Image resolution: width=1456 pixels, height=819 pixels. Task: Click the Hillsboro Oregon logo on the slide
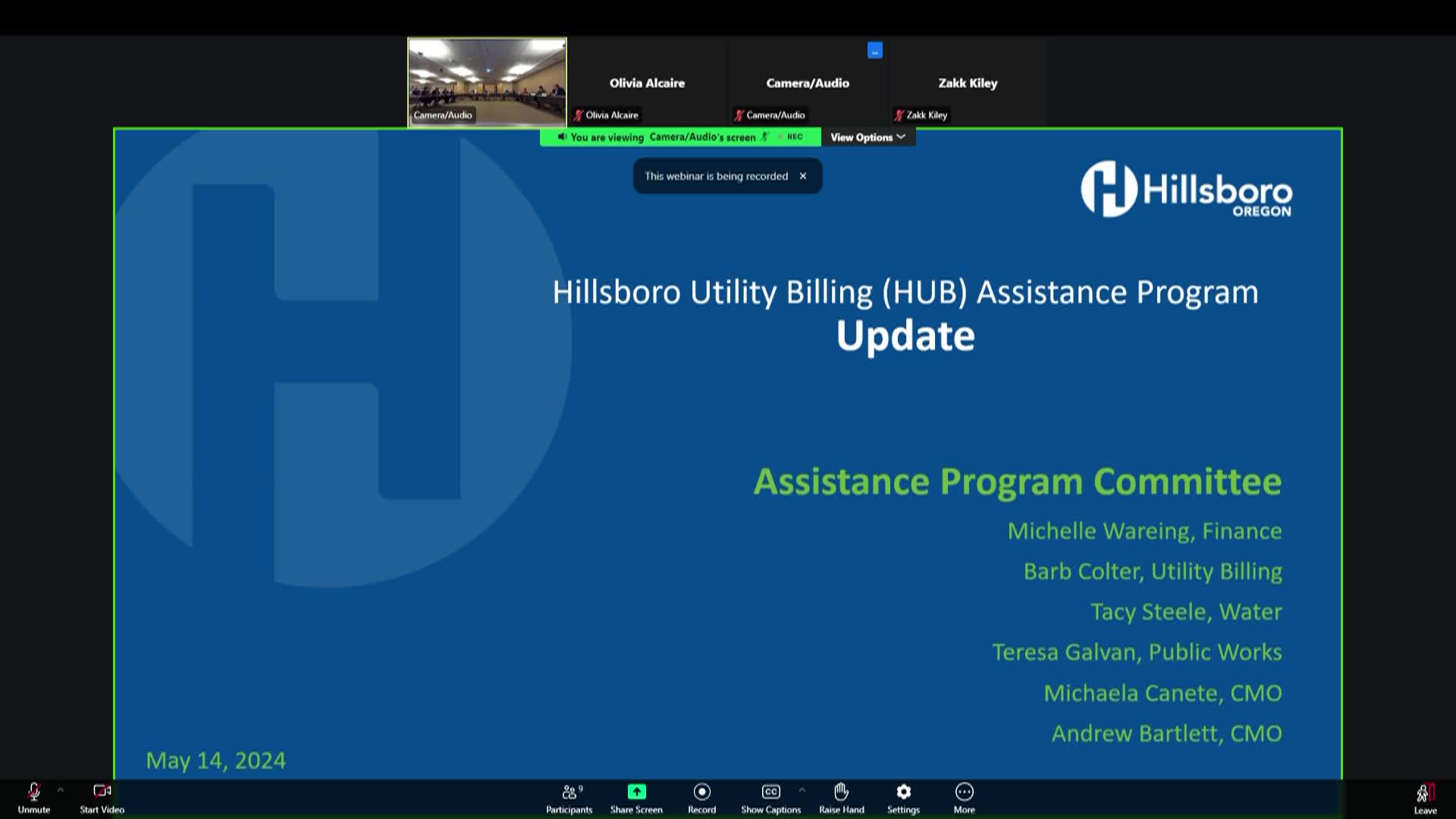[1186, 190]
